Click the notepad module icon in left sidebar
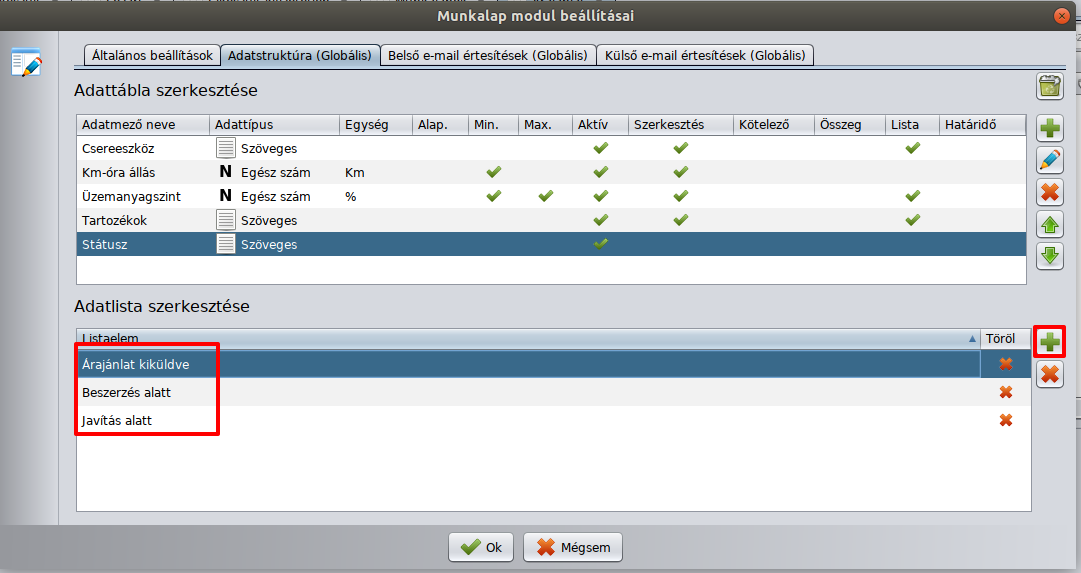Viewport: 1081px width, 573px height. (26, 62)
